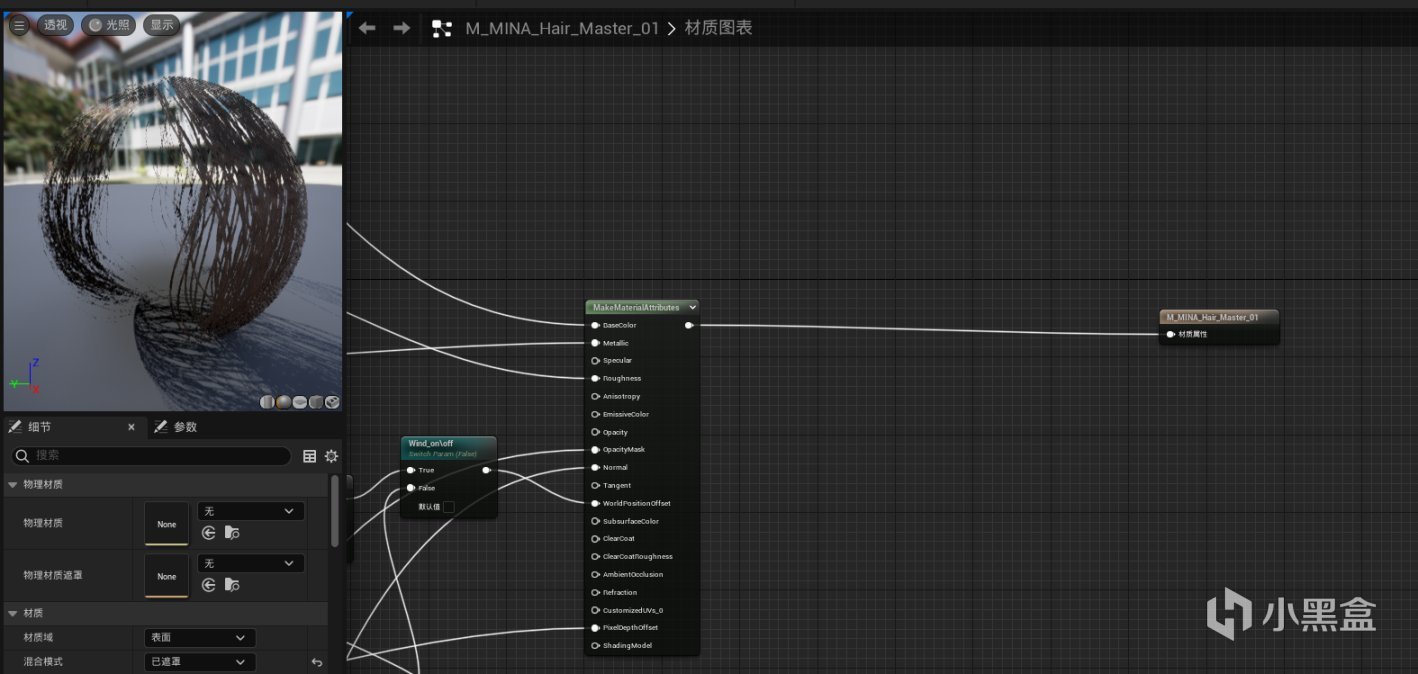
Task: Click the WorldPositionOffset input pin
Action: coord(595,503)
